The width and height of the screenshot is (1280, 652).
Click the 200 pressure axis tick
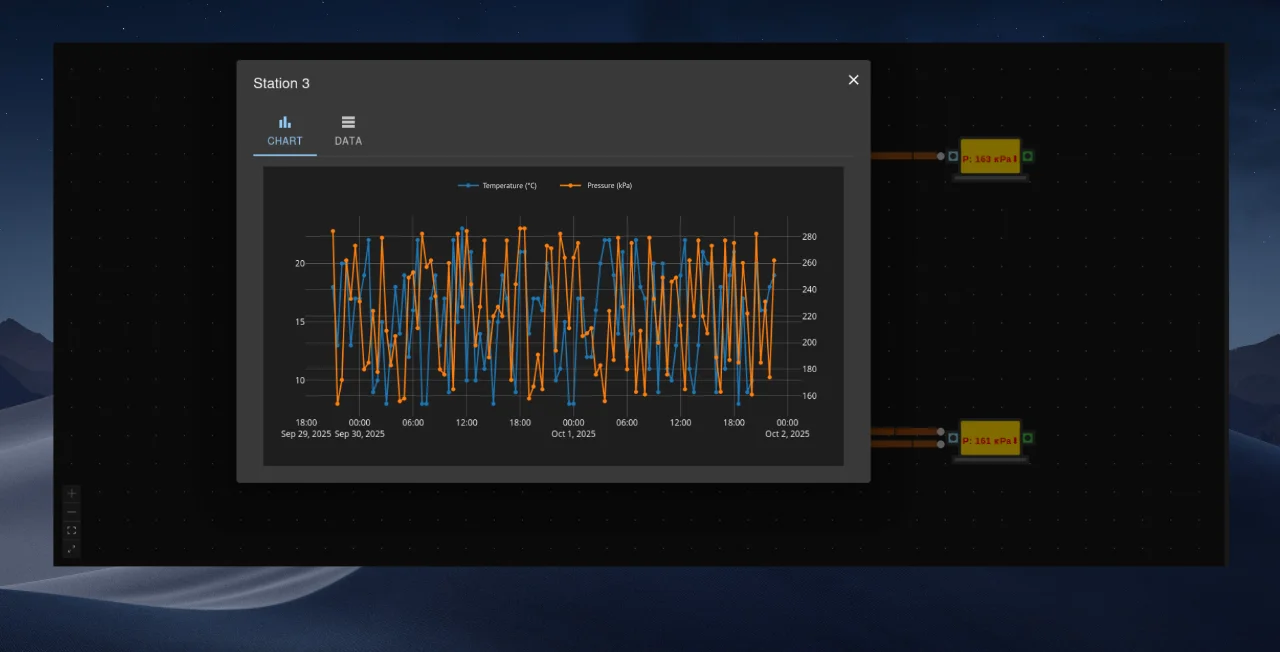click(x=809, y=343)
